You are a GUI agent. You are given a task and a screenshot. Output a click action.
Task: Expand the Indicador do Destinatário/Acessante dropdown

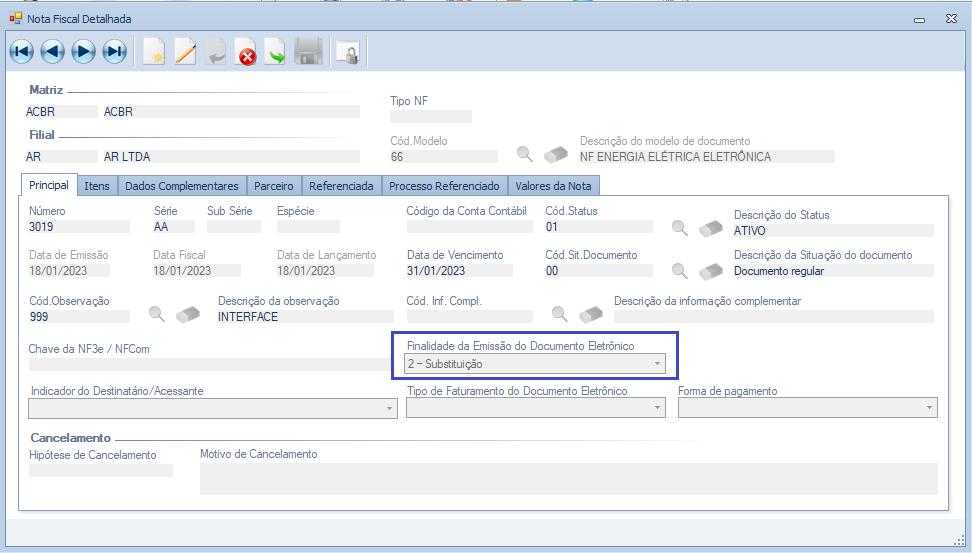point(389,408)
